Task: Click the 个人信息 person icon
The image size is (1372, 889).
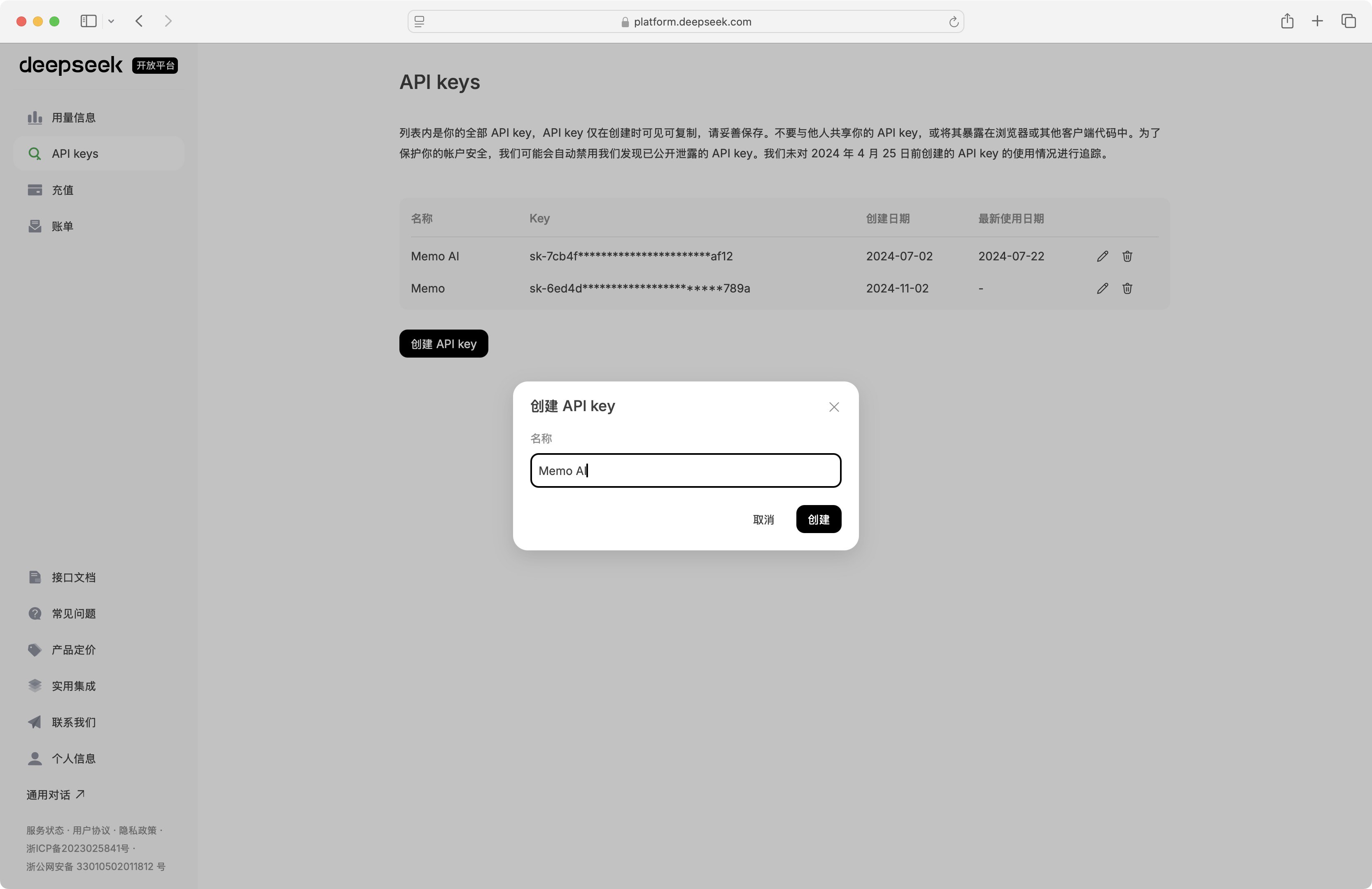Action: click(x=35, y=759)
